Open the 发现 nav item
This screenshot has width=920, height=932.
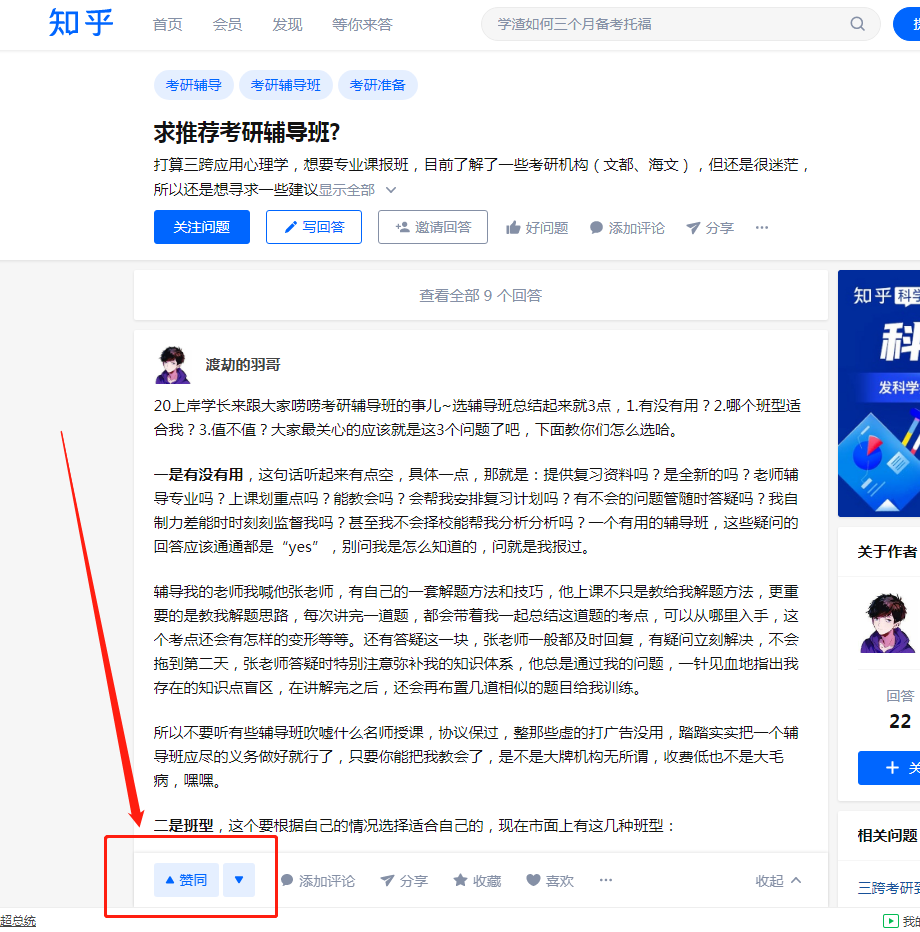coord(287,24)
